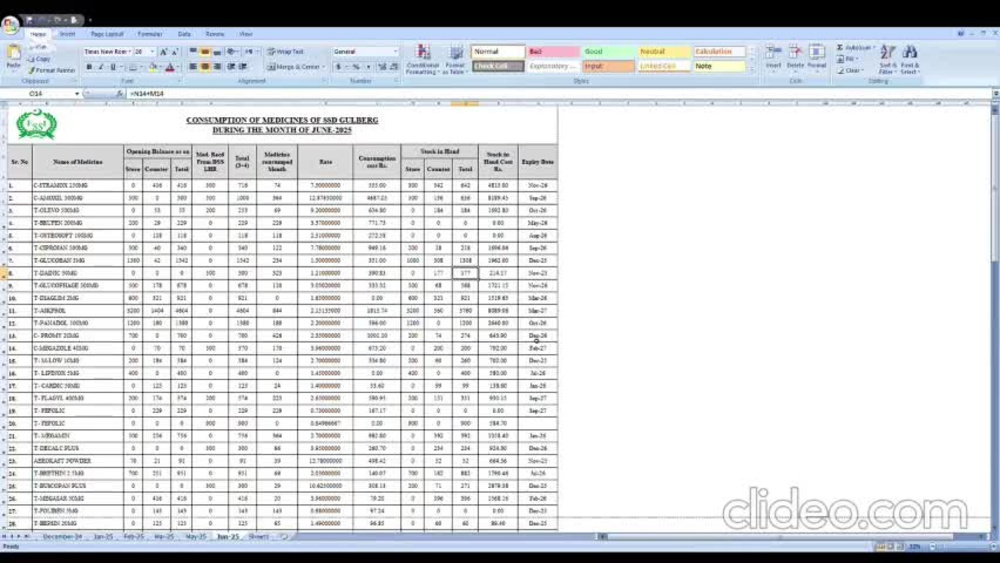
Task: Toggle Middle Align
Action: 205,52
